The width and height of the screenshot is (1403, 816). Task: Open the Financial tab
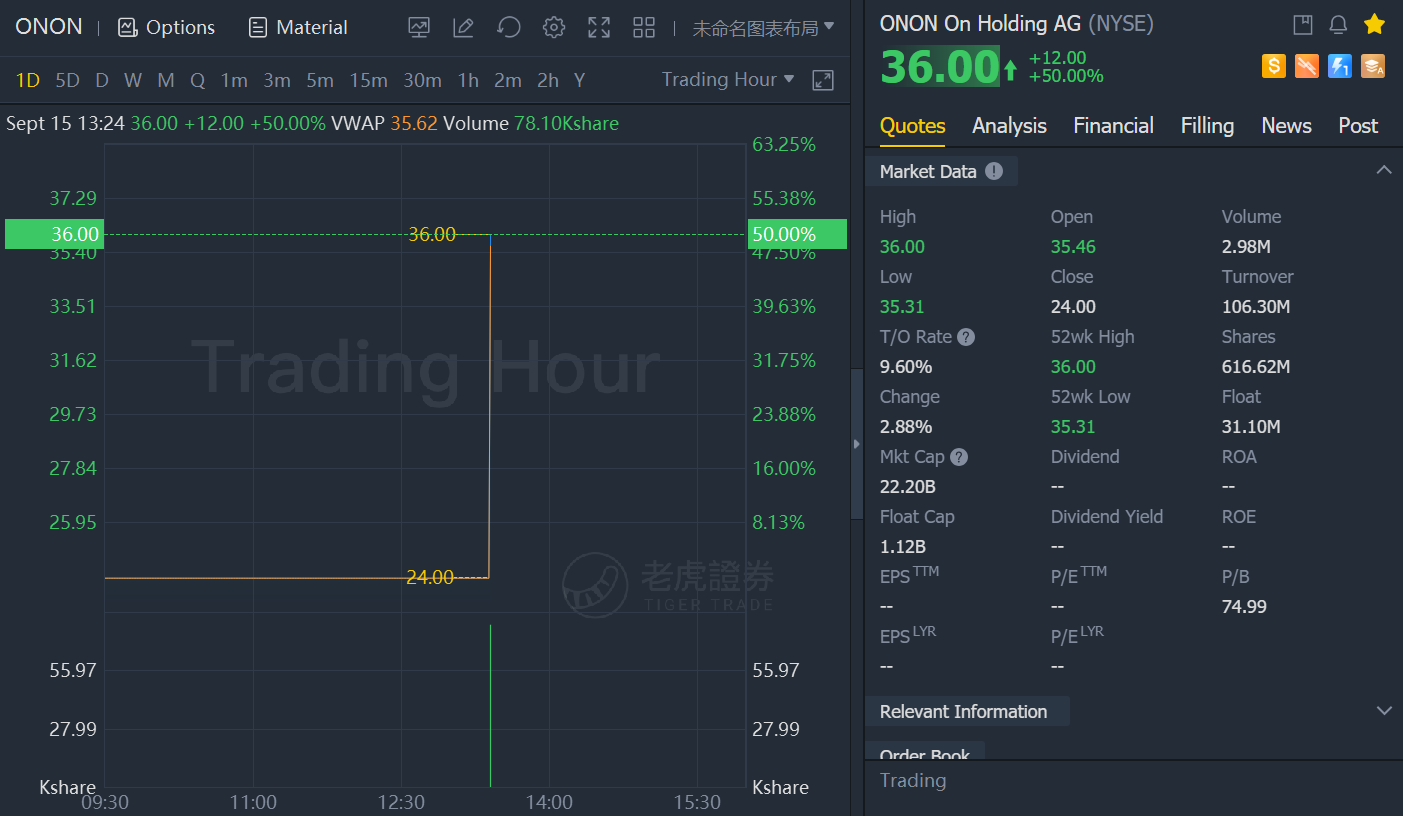pos(1114,126)
